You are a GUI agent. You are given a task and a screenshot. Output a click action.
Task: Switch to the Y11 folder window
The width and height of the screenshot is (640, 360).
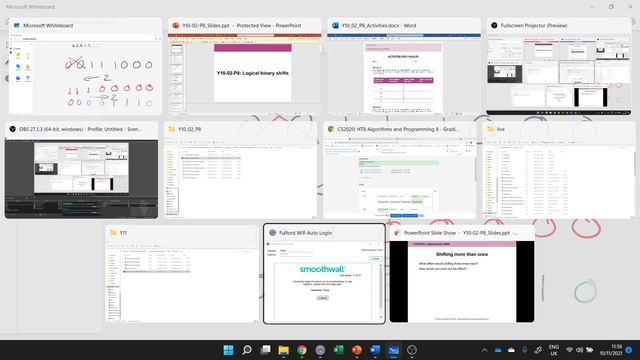tap(182, 274)
